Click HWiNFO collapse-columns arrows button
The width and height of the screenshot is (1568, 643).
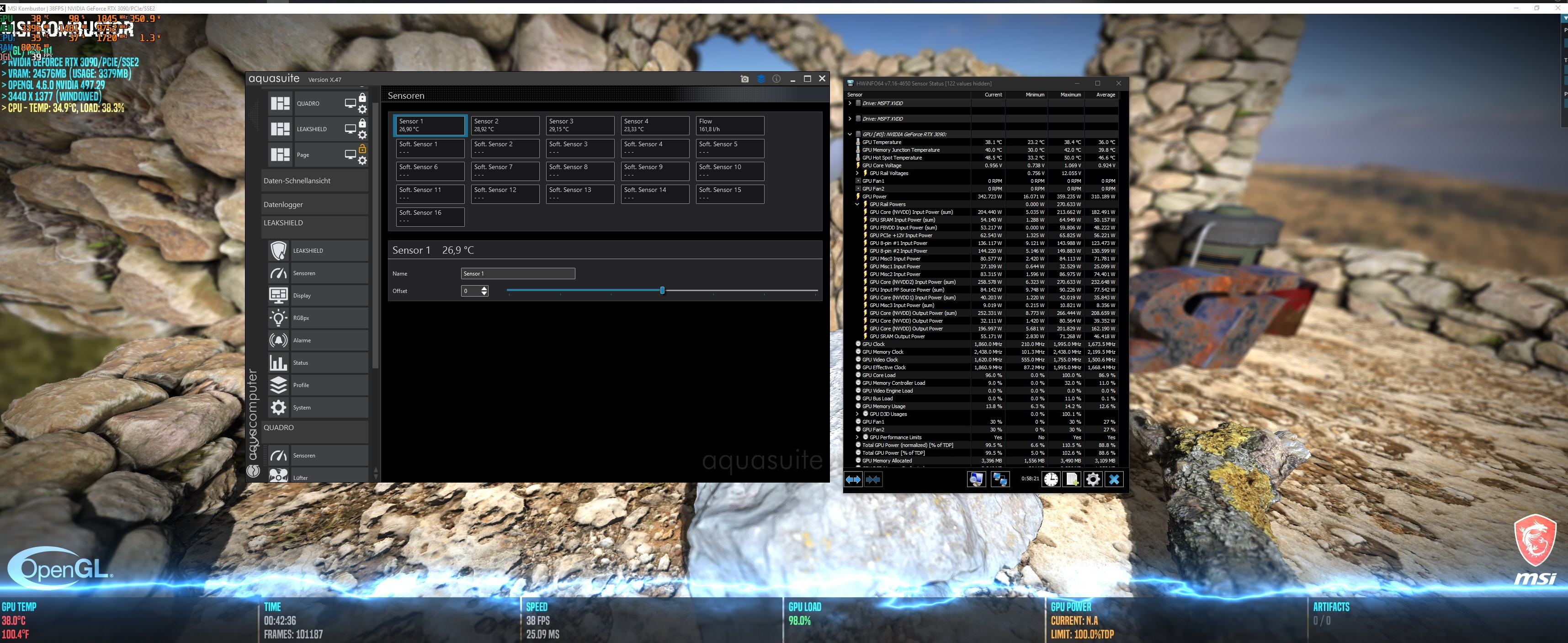coord(873,479)
